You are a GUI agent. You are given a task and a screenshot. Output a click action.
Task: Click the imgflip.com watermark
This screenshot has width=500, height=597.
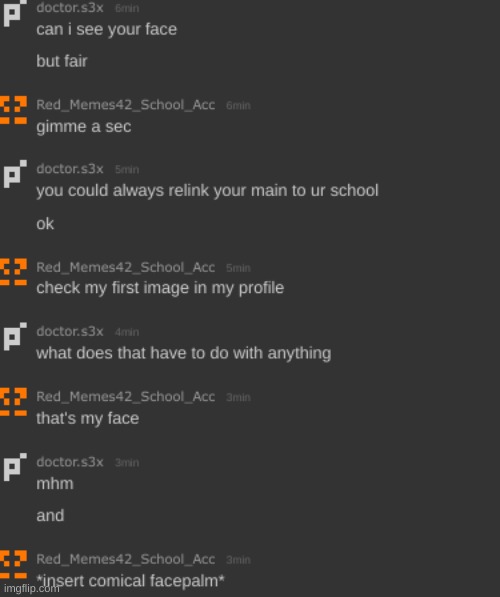tap(32, 589)
